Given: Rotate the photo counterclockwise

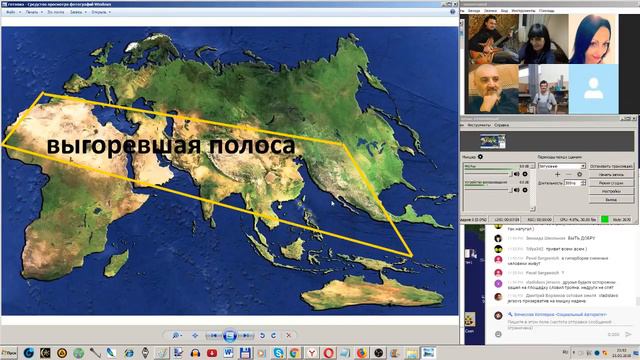Looking at the screenshot, I should [262, 336].
